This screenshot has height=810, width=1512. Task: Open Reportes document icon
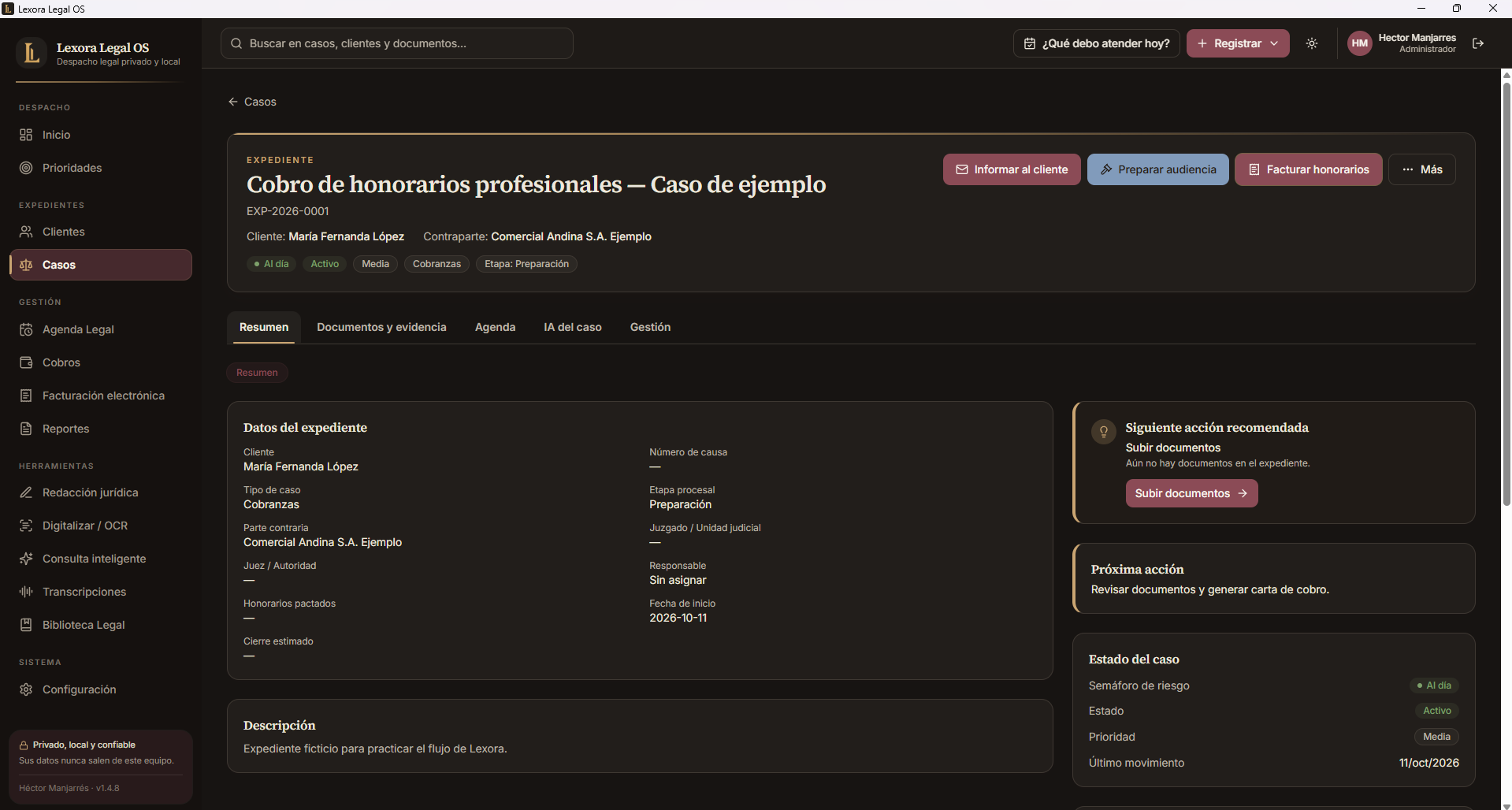[26, 429]
